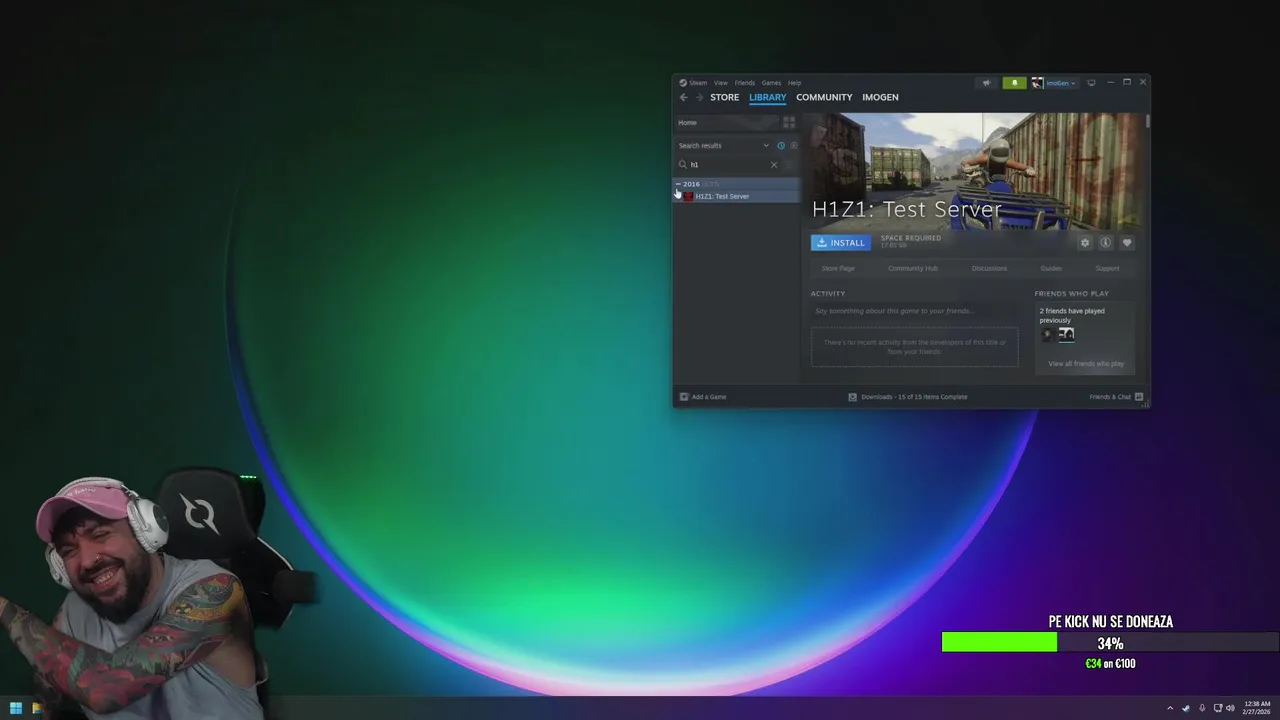Open volume control in system tray
The height and width of the screenshot is (720, 1280).
tap(1230, 708)
